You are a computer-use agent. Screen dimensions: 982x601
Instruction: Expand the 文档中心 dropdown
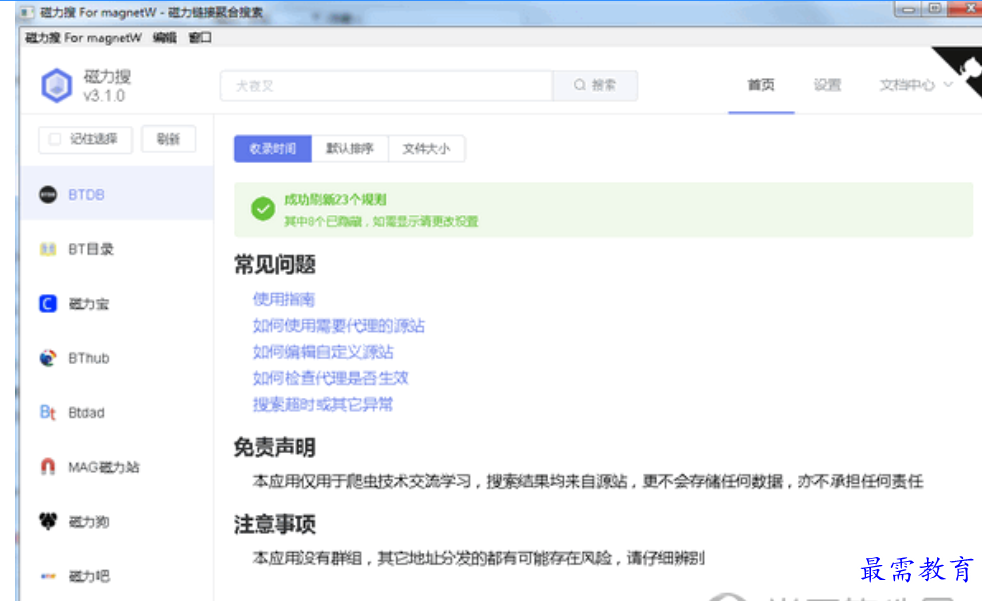point(915,86)
